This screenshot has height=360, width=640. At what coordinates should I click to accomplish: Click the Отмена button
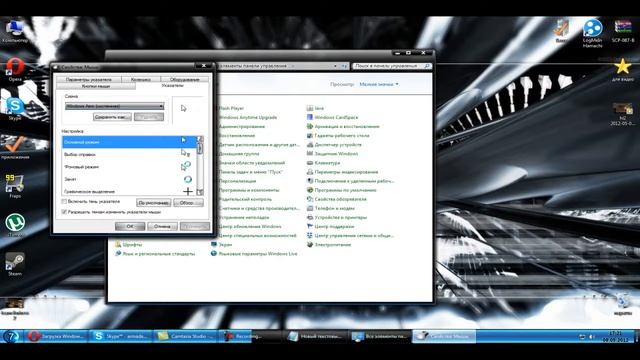(162, 226)
